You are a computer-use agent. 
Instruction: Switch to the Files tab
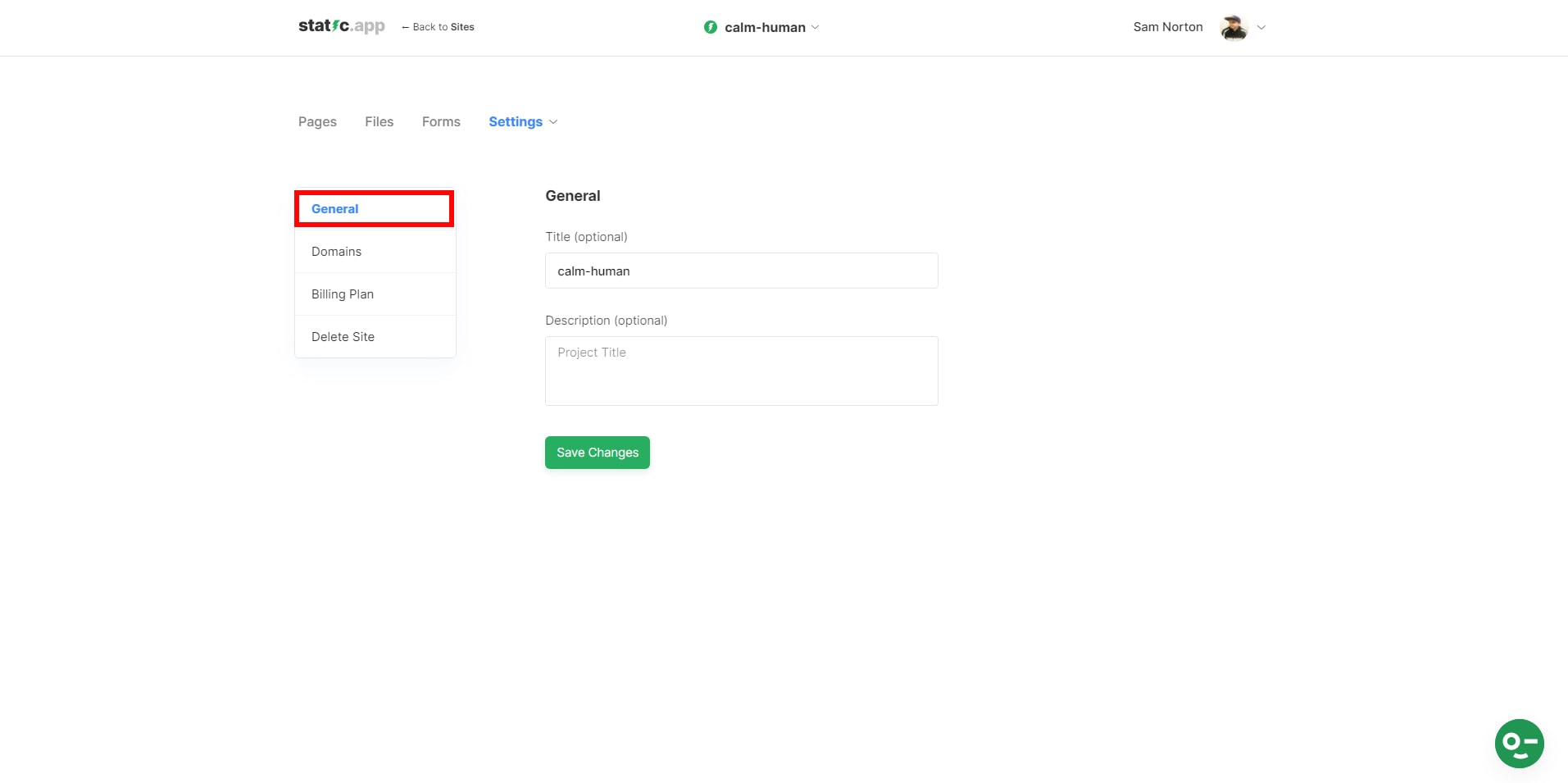coord(379,121)
